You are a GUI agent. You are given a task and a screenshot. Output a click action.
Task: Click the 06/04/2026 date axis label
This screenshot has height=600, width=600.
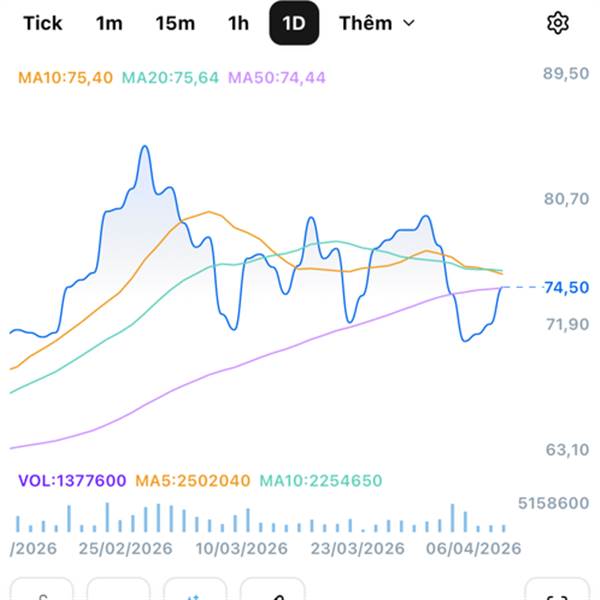point(473,549)
